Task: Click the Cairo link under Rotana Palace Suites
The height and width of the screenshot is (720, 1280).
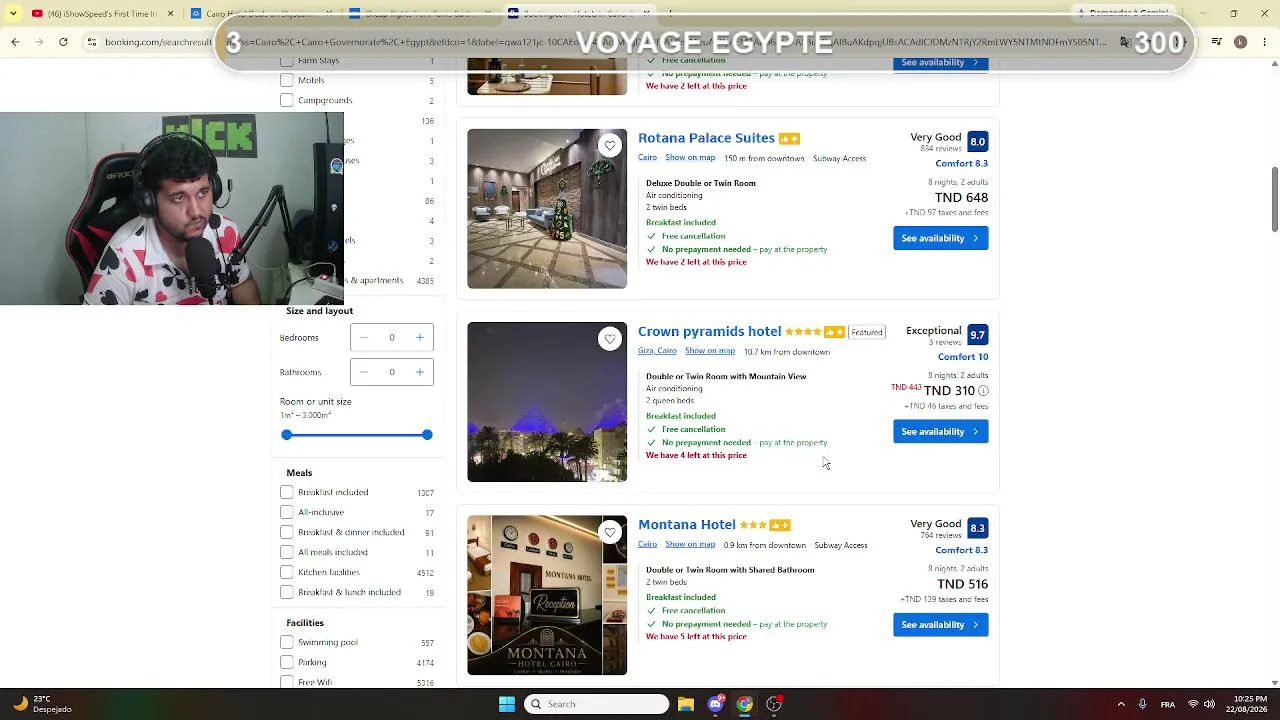Action: (x=647, y=158)
